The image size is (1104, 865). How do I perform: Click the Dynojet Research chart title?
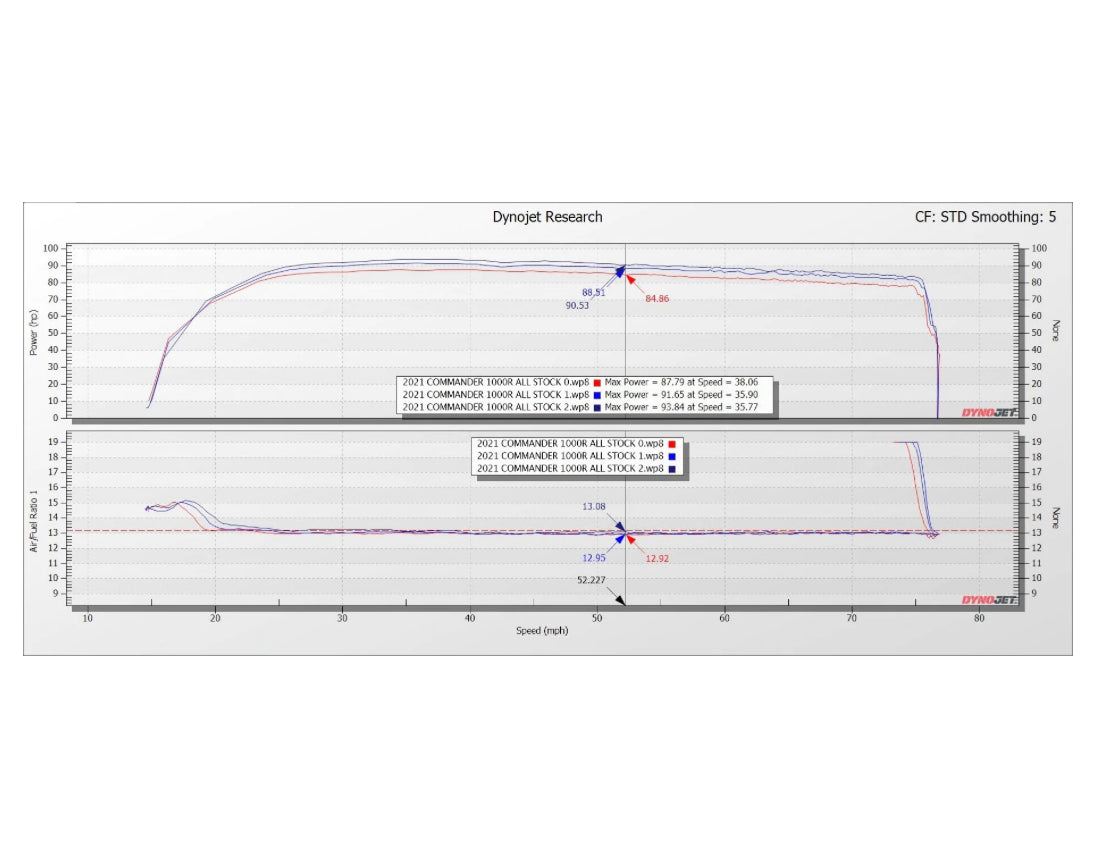(547, 217)
